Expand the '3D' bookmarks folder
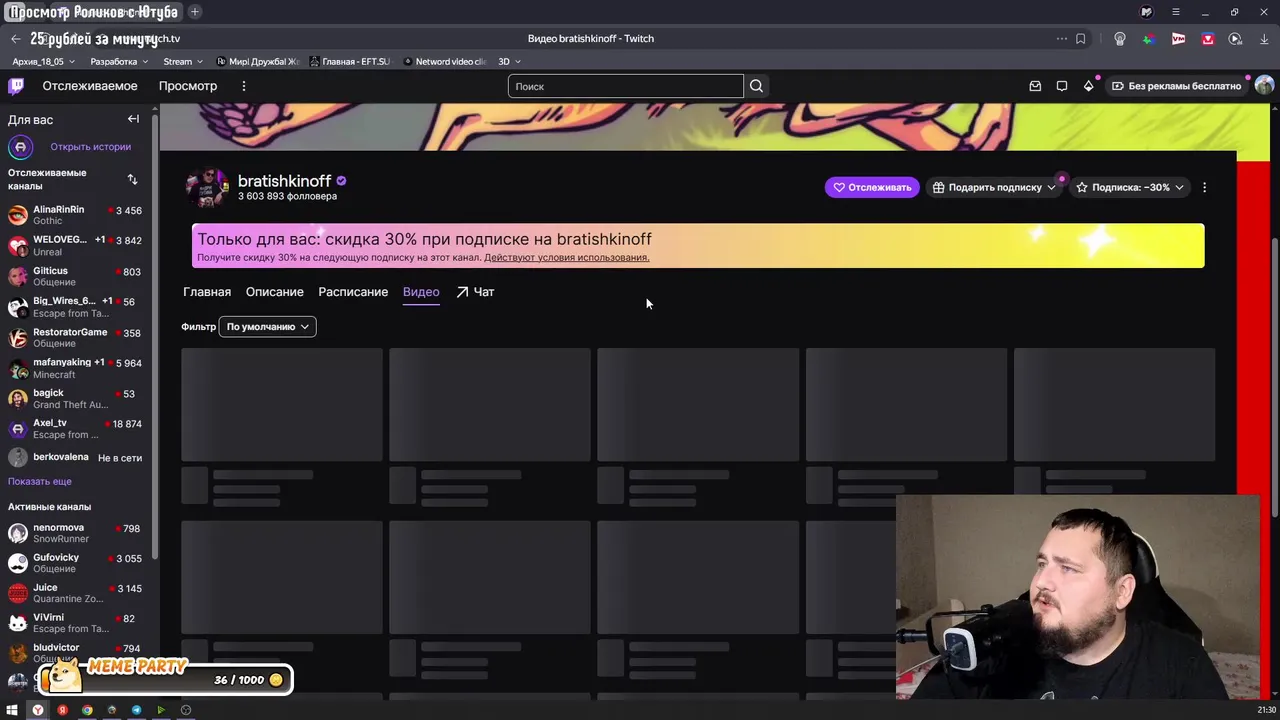The width and height of the screenshot is (1280, 720). tap(509, 62)
